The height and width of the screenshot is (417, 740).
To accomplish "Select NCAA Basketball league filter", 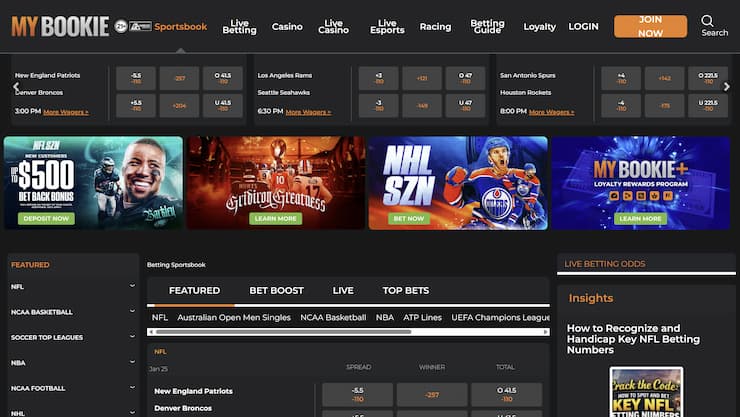I will (333, 317).
